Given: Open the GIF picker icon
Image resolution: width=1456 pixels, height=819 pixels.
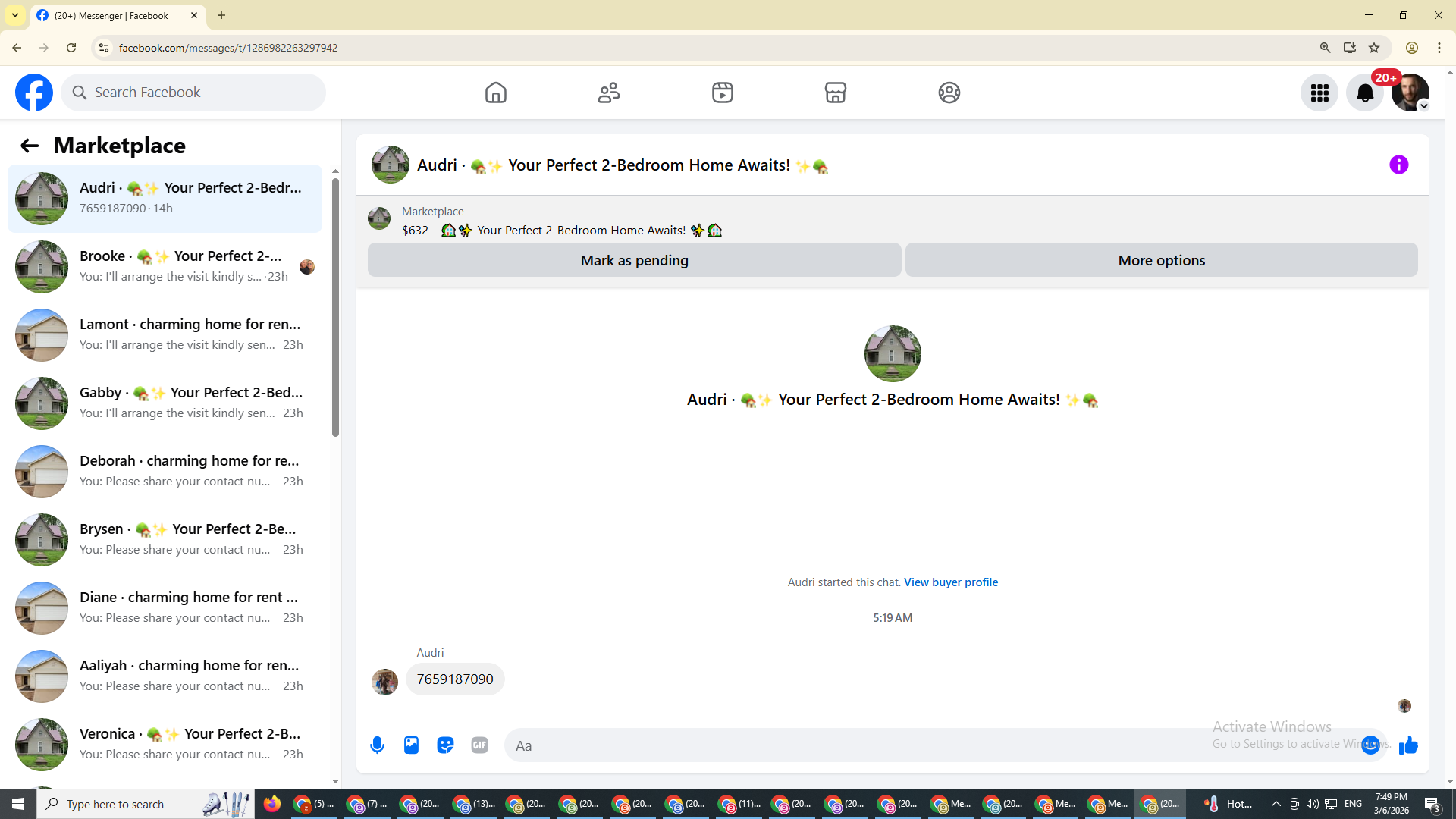Looking at the screenshot, I should pyautogui.click(x=479, y=745).
